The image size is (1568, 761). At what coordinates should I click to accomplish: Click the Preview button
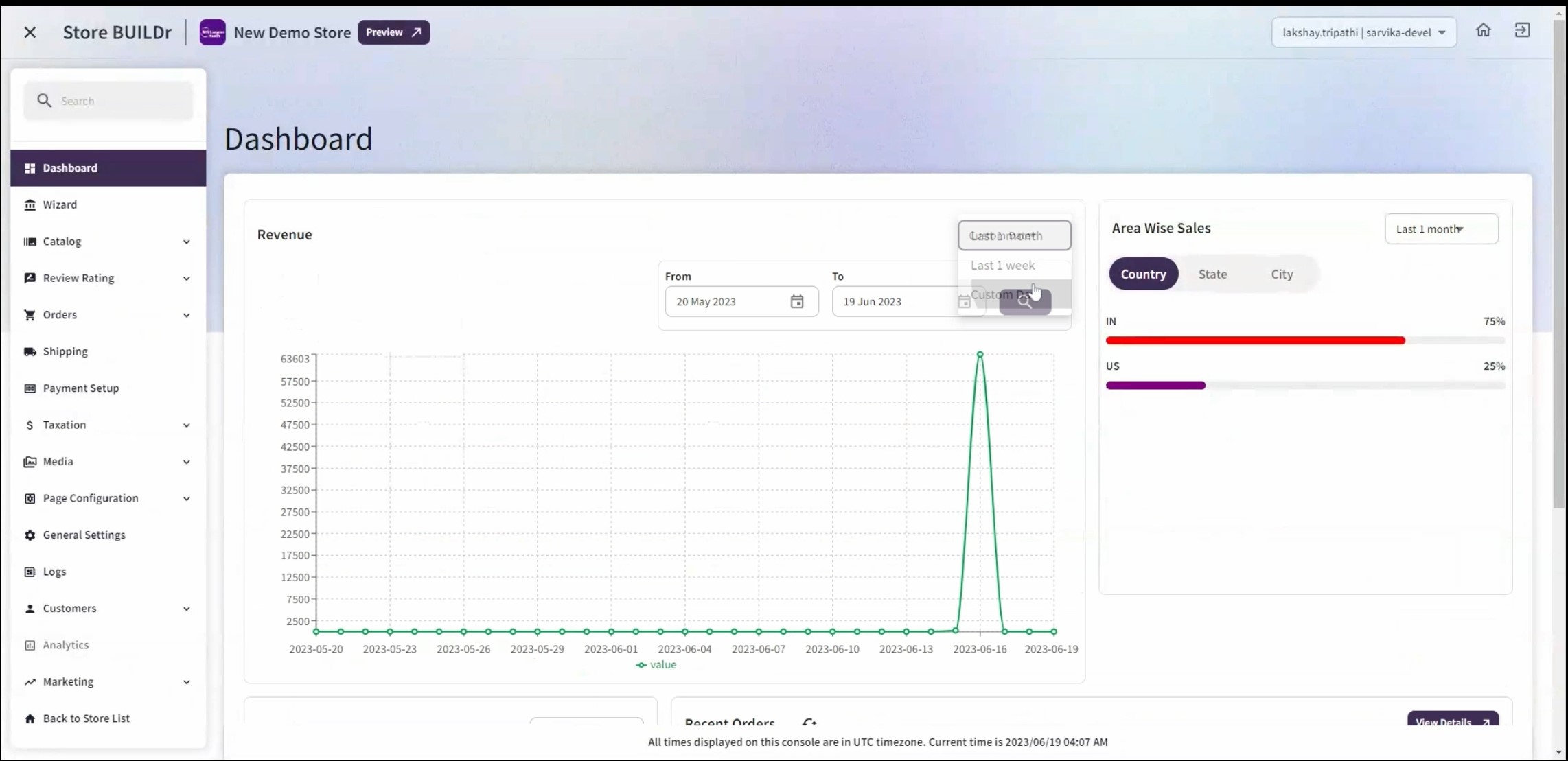point(393,32)
